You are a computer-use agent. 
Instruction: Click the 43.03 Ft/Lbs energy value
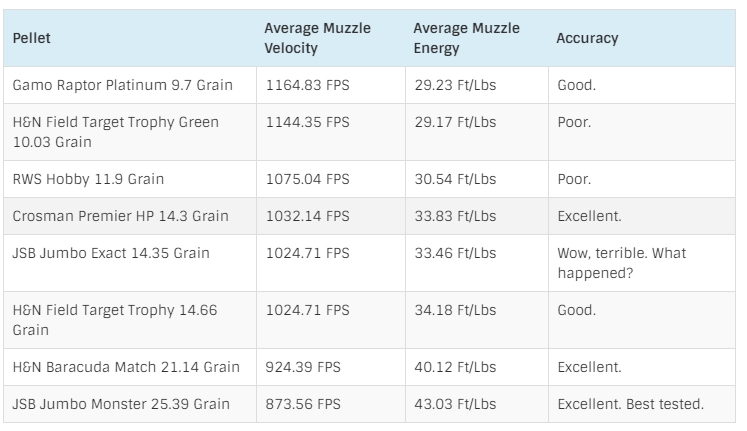455,404
